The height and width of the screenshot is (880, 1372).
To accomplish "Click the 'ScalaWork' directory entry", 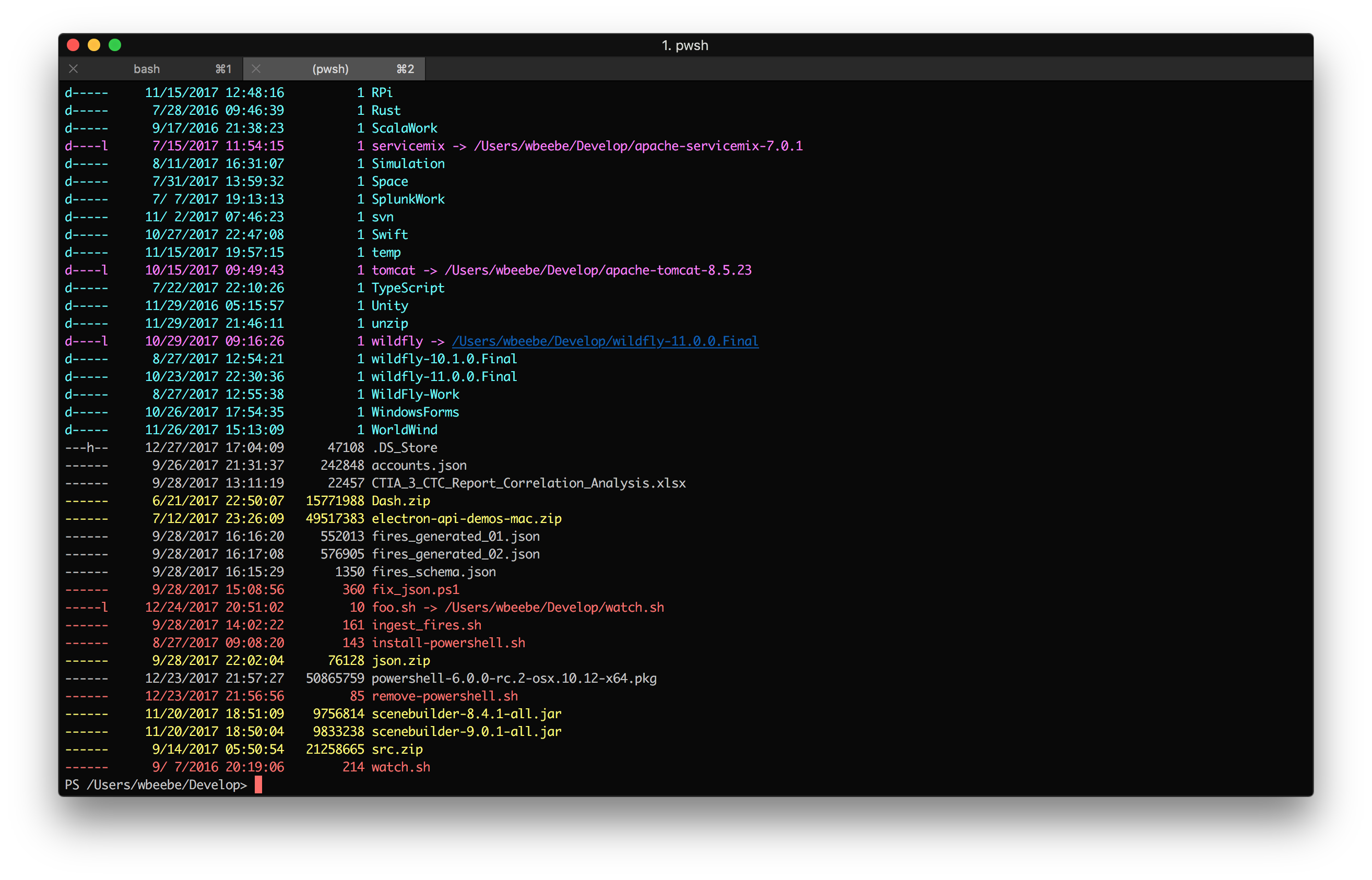I will pos(404,128).
